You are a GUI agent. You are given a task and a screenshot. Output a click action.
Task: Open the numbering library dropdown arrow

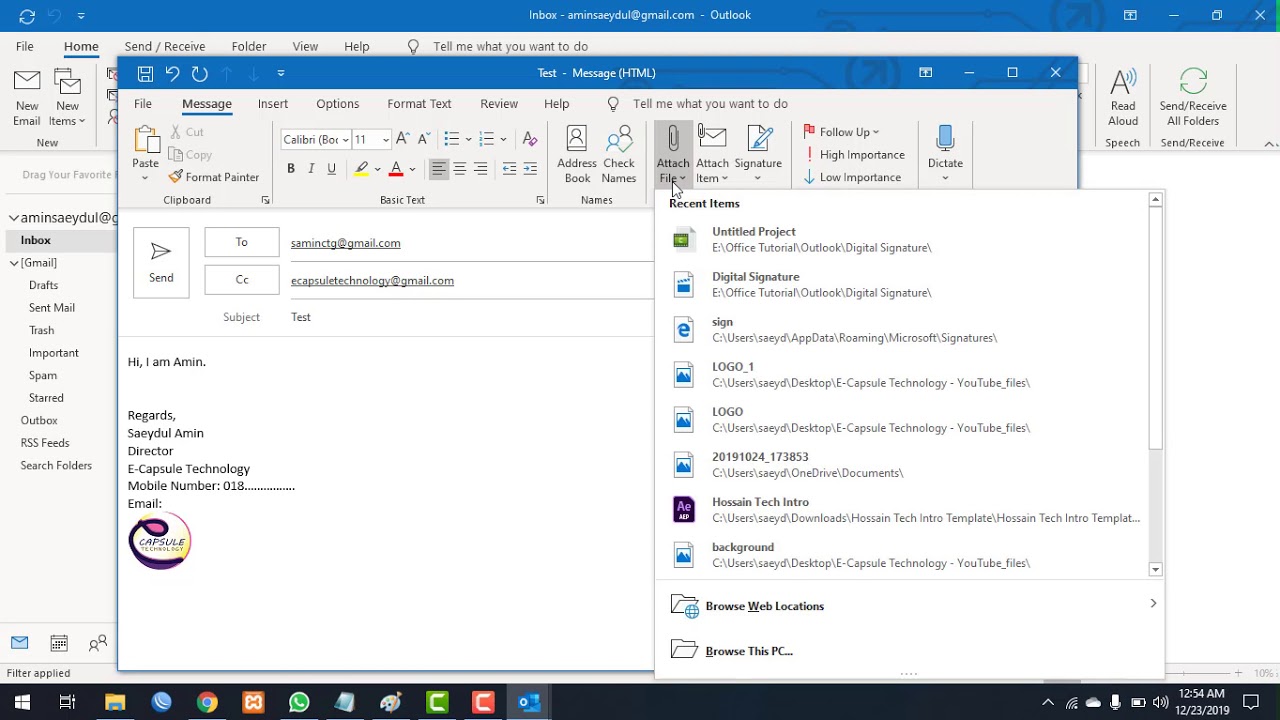[503, 139]
